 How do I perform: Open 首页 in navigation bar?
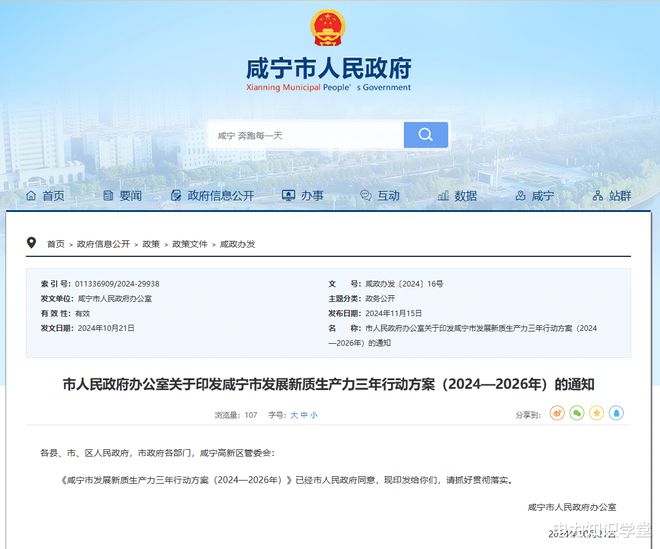point(53,196)
